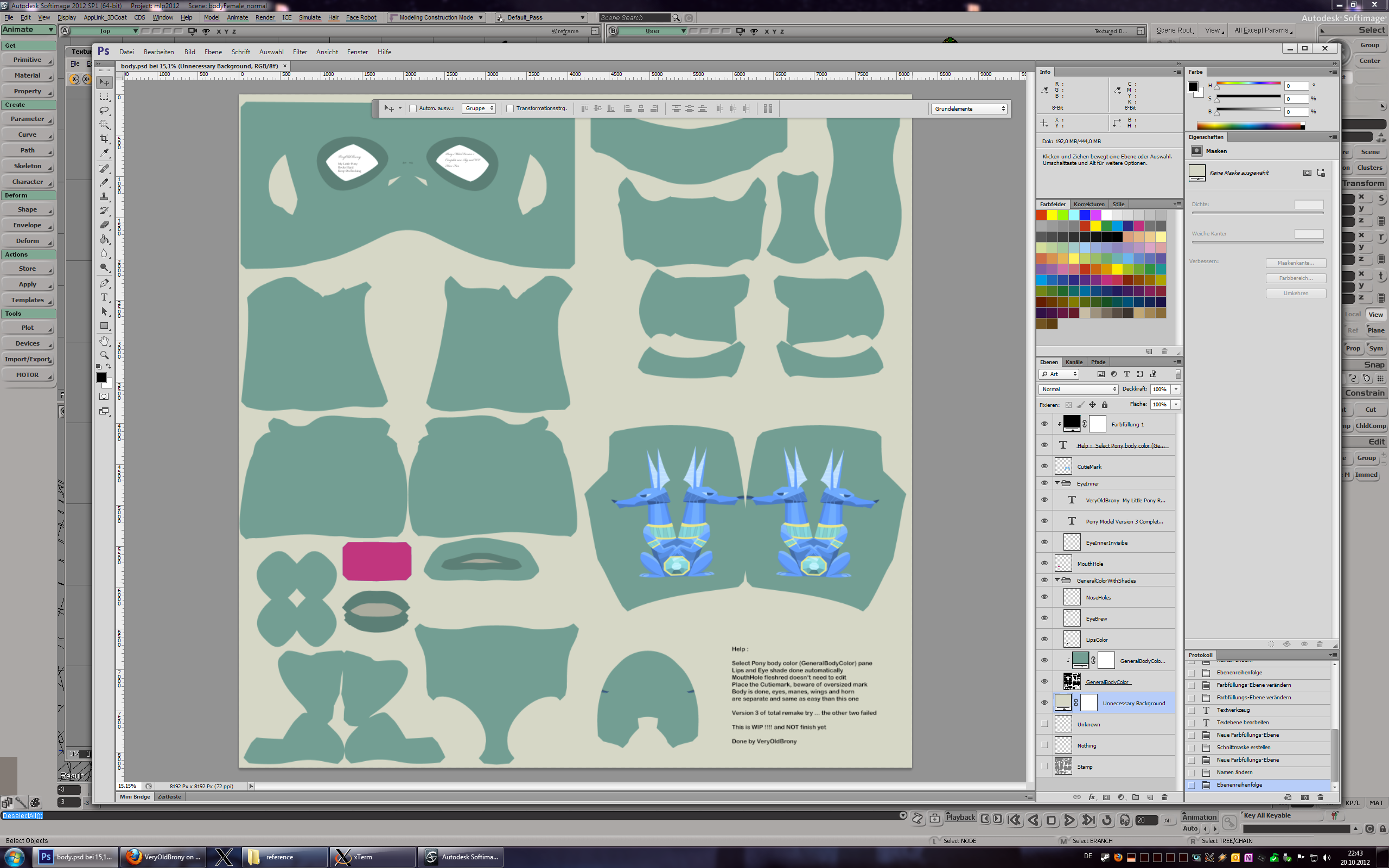Switch to the Kanäle tab
The height and width of the screenshot is (868, 1389).
(x=1073, y=362)
